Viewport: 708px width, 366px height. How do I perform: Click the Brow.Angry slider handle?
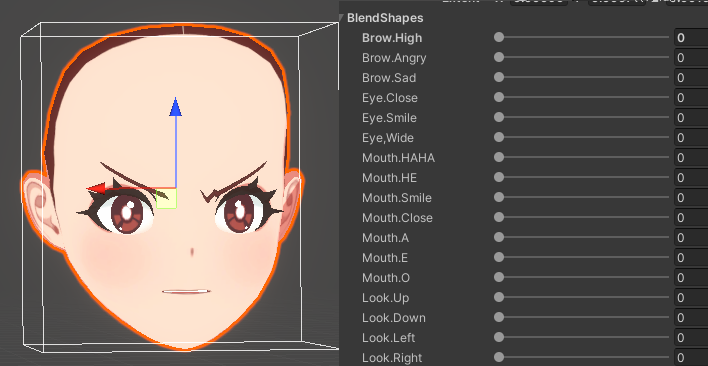(499, 57)
